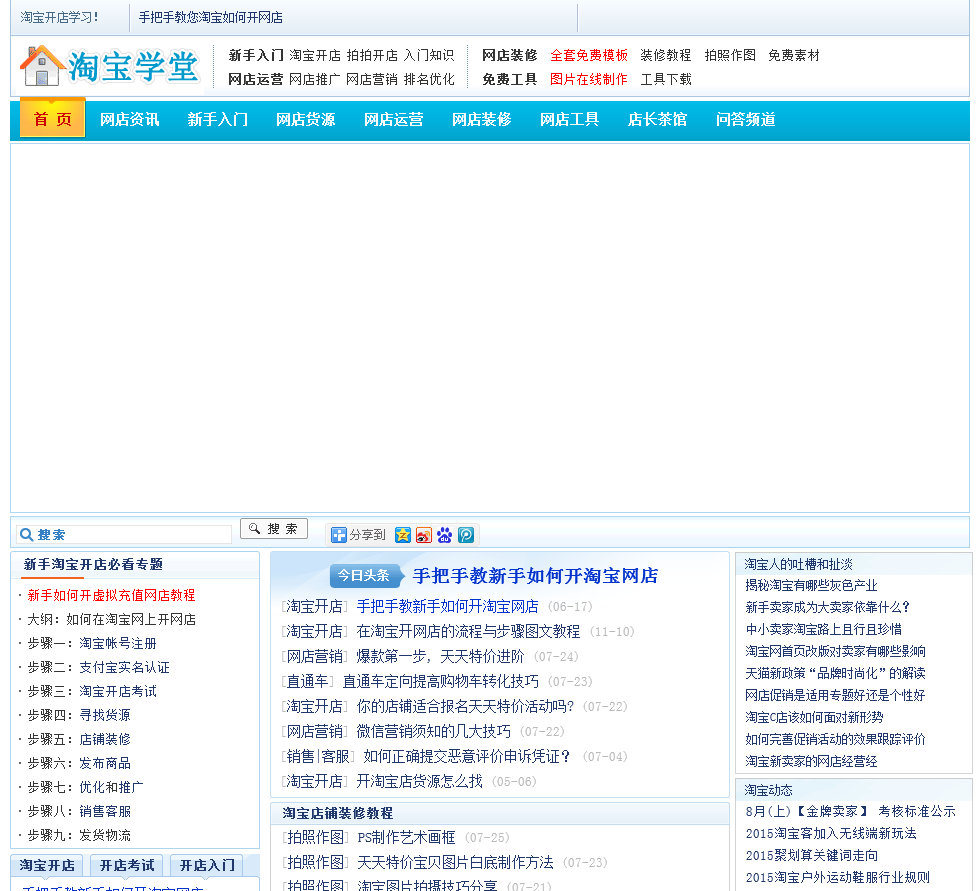Open 工具下载 header link
This screenshot has height=891, width=980.
coord(666,79)
